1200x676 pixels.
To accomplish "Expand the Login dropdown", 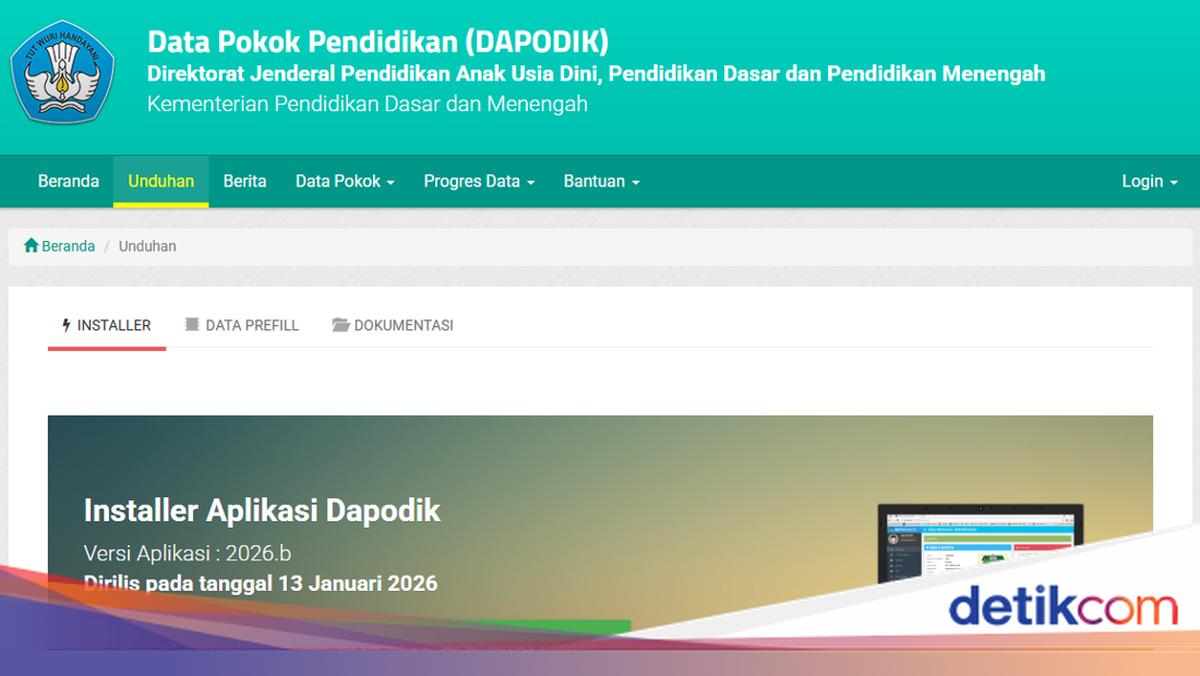I will coord(1148,181).
